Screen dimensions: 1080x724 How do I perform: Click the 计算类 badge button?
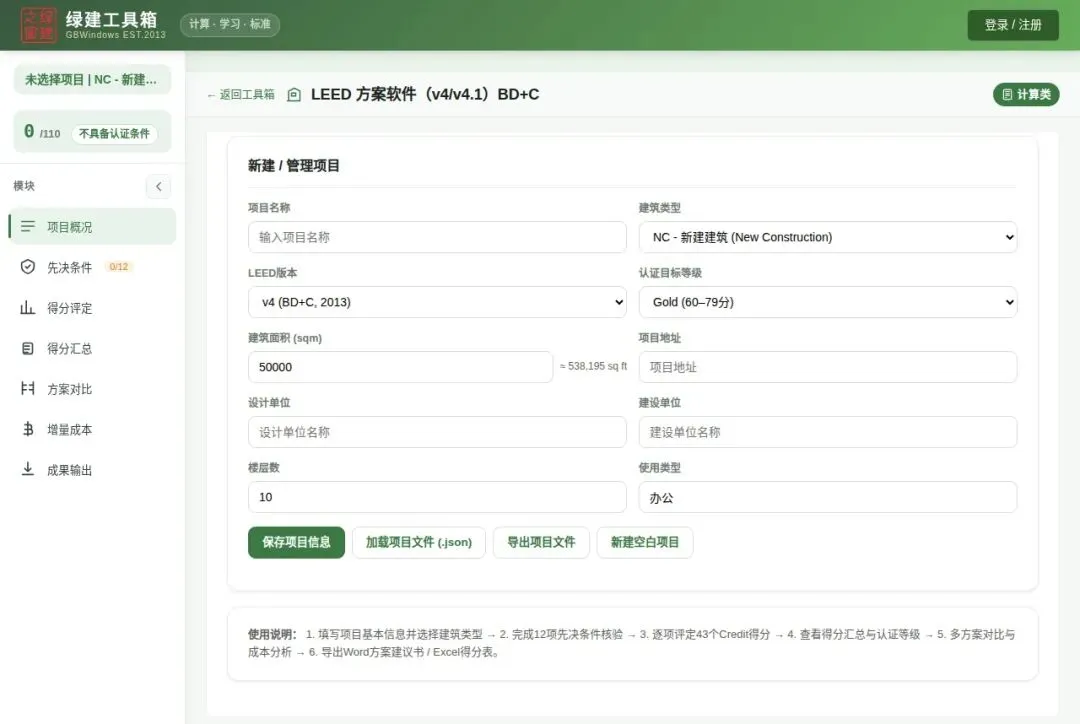(x=1026, y=94)
